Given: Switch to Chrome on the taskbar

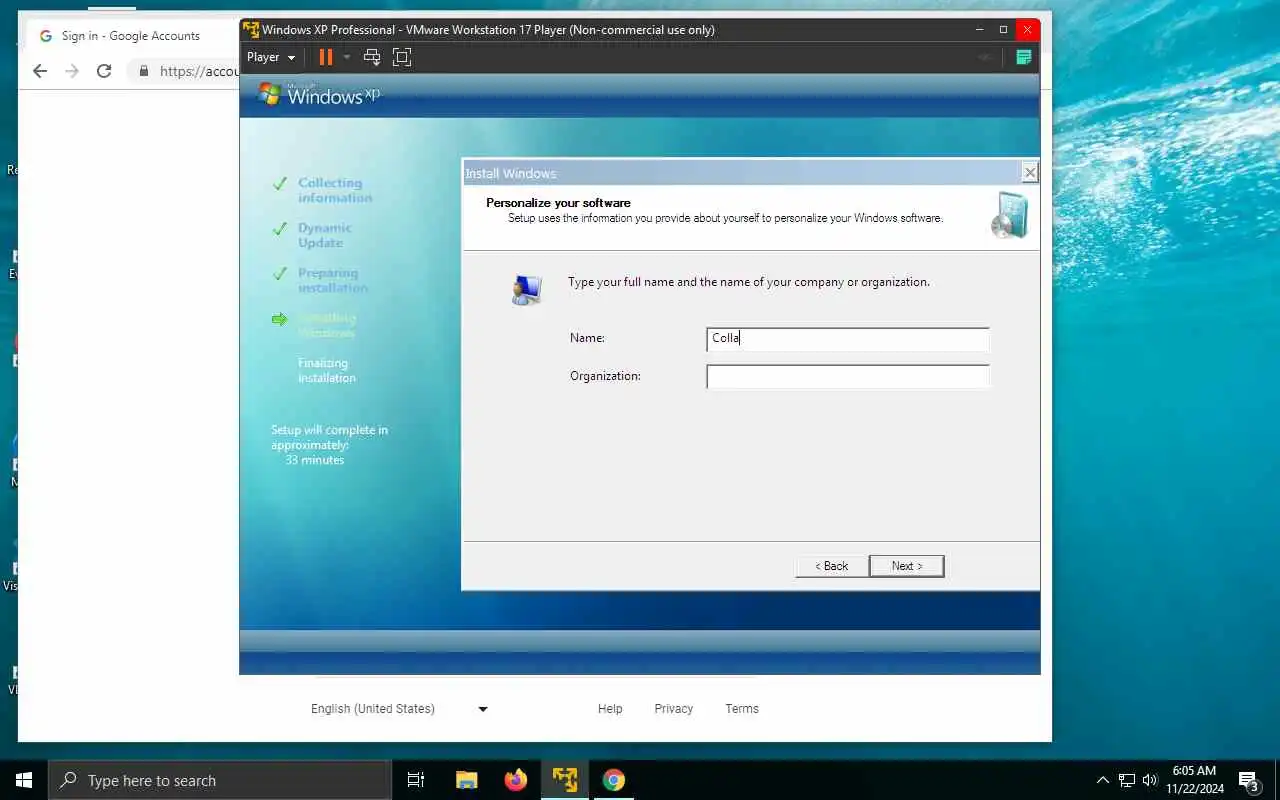Looking at the screenshot, I should pyautogui.click(x=614, y=780).
